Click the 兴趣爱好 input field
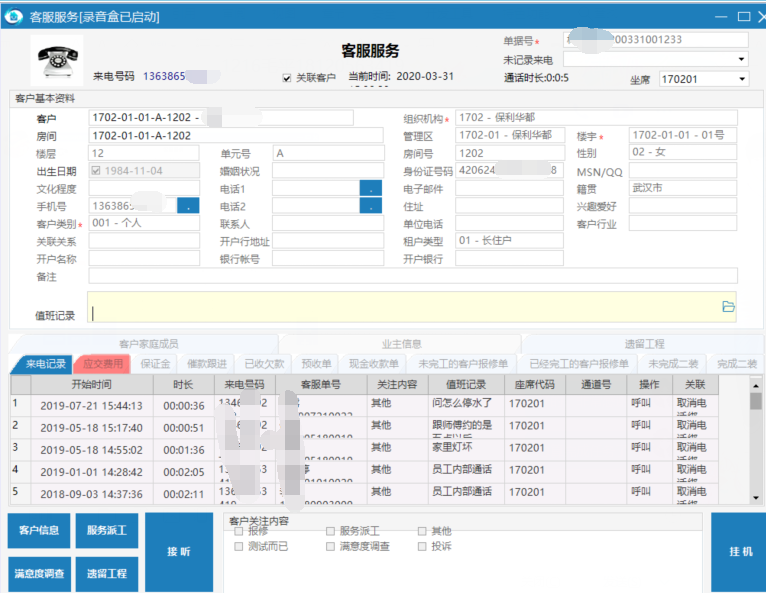The image size is (766, 593). pos(682,206)
